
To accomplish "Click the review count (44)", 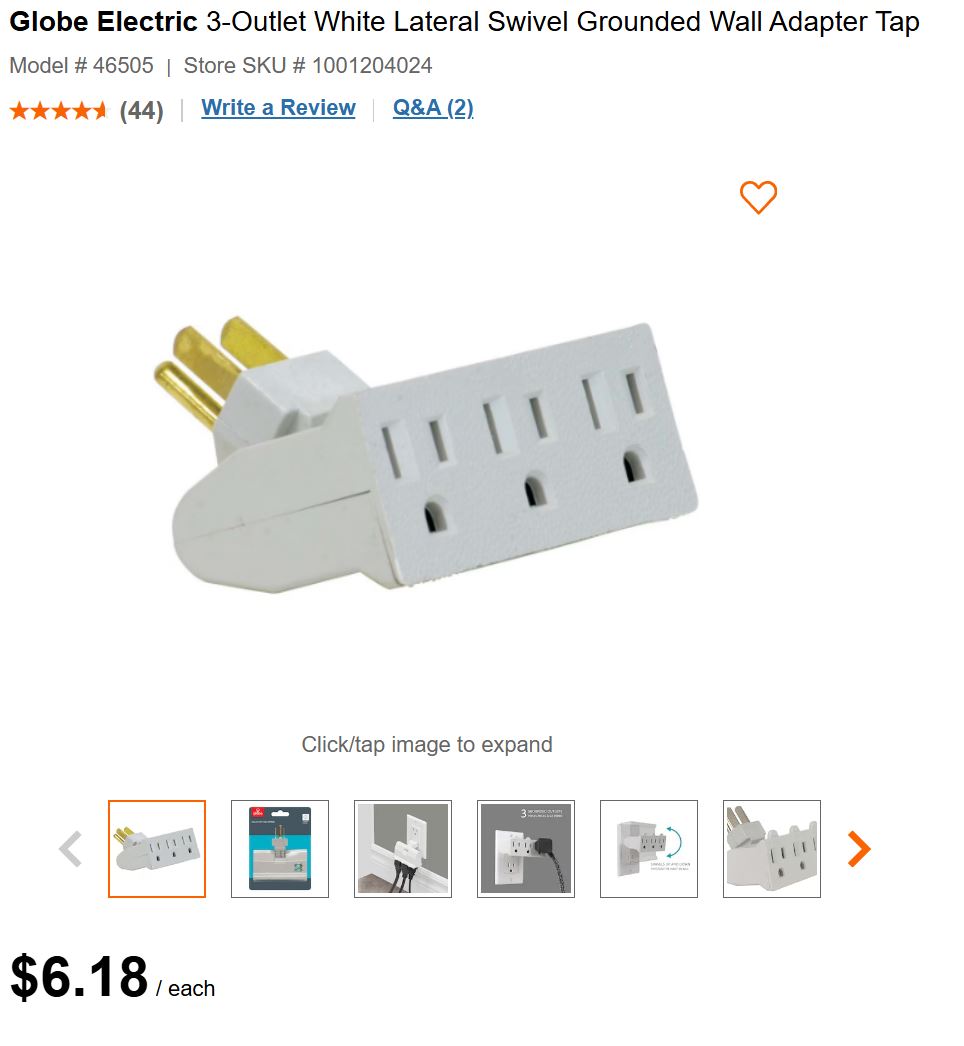I will tap(141, 111).
